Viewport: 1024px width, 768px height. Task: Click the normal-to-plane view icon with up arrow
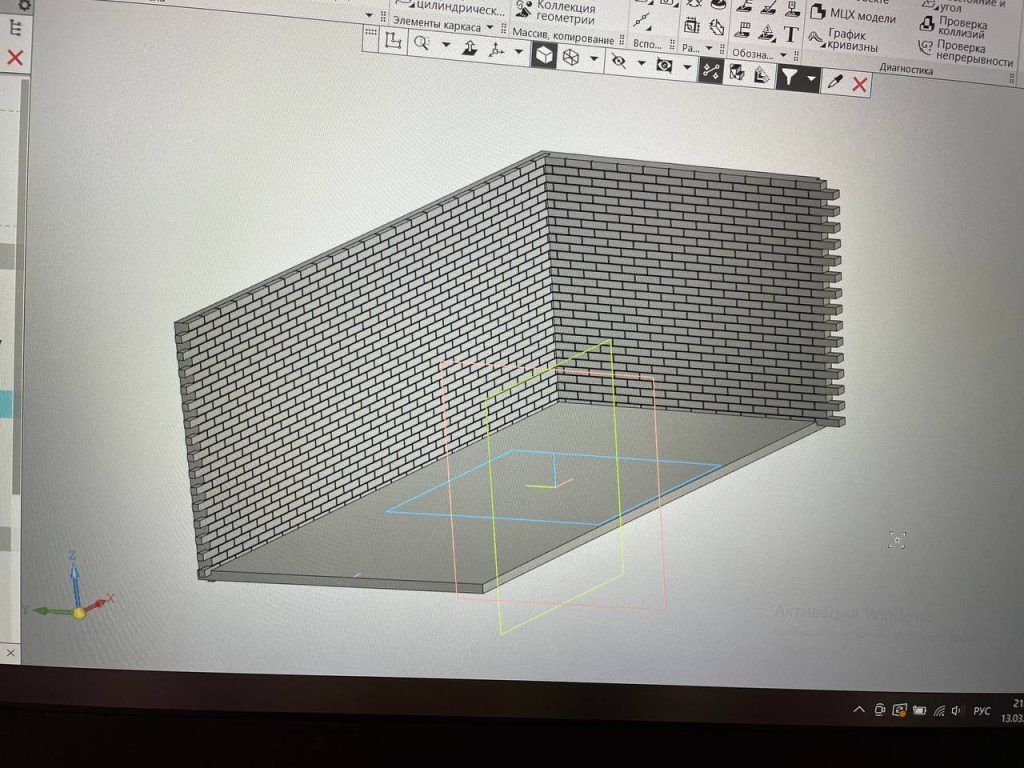(x=470, y=48)
